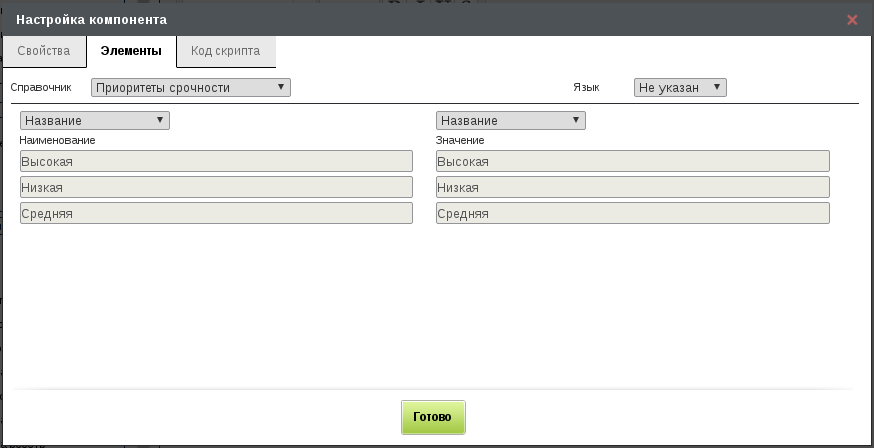874x448 pixels.
Task: Click the Низкая field under Значение
Action: (x=633, y=187)
